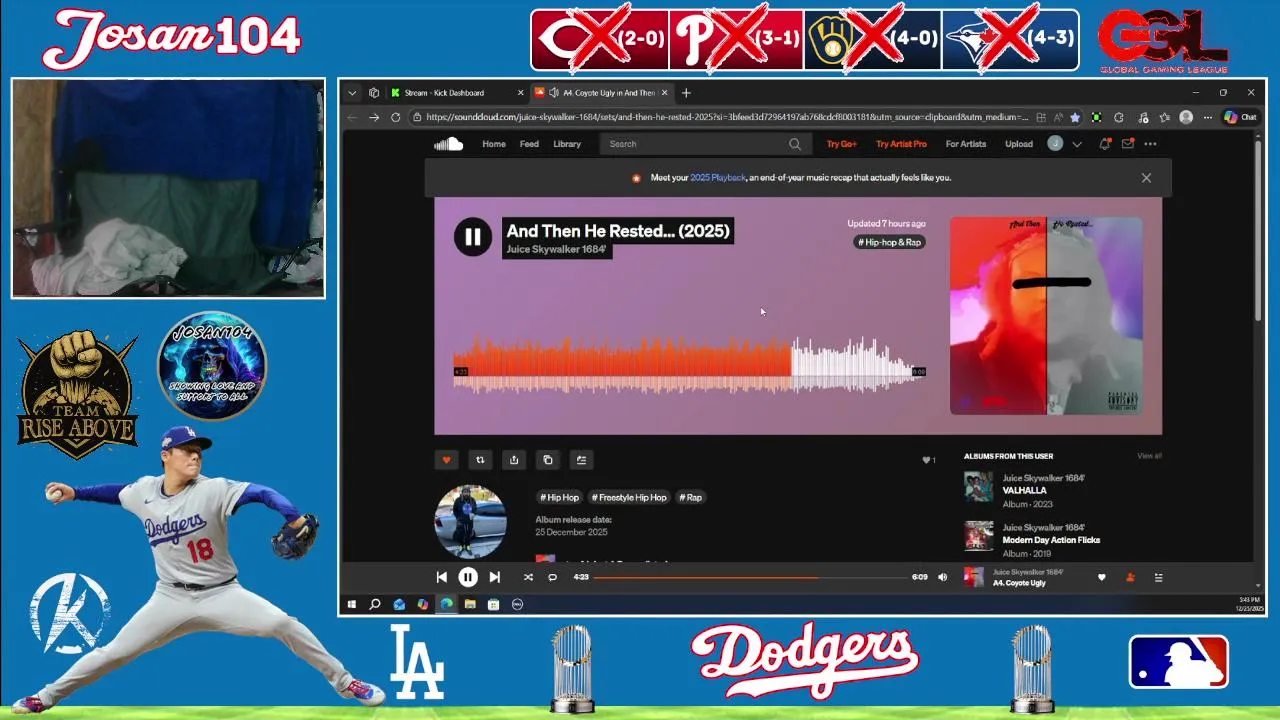1280x720 pixels.
Task: Open SoundCloud notifications bell
Action: (1105, 144)
